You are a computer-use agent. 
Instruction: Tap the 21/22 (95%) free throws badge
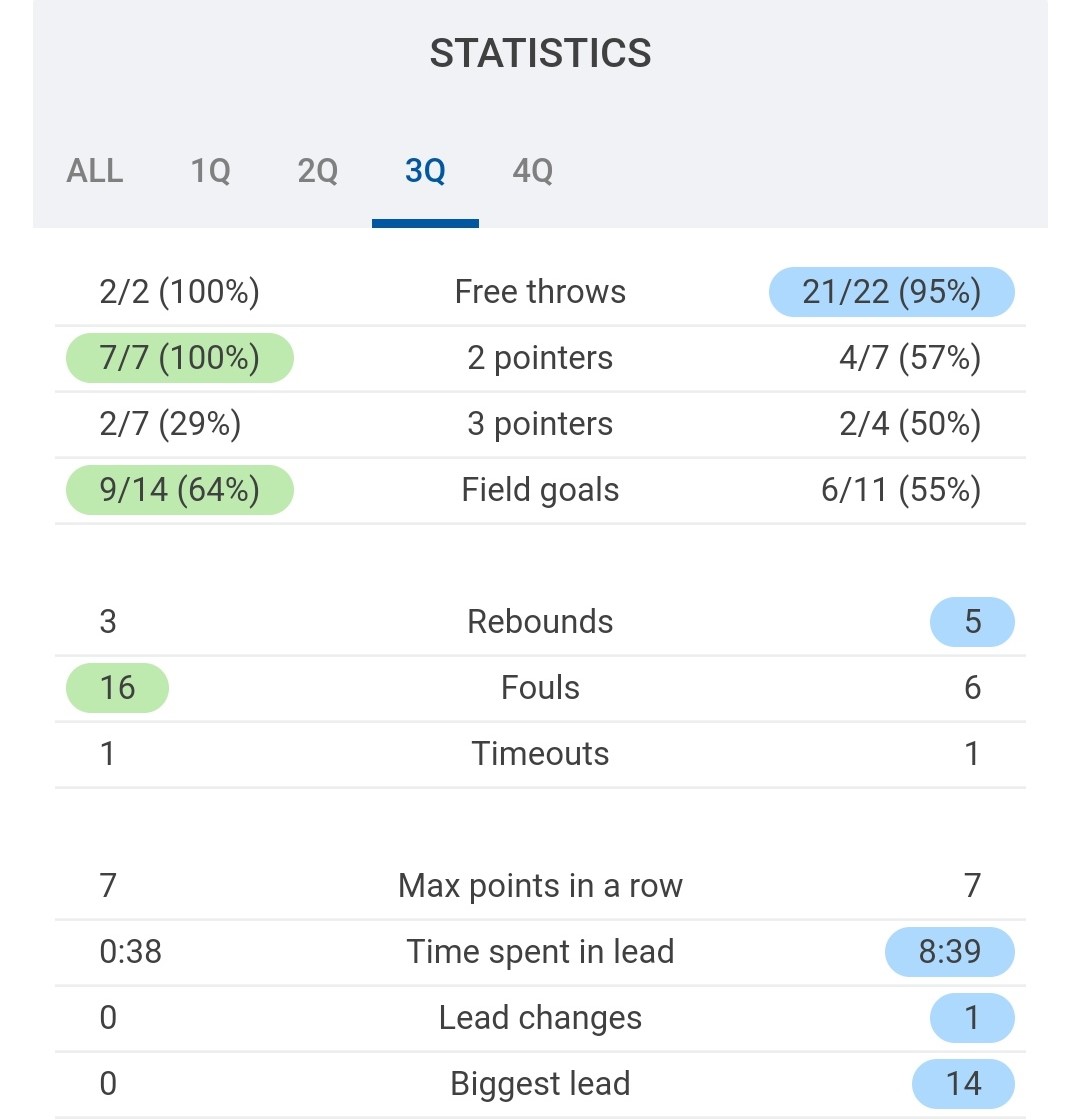891,292
